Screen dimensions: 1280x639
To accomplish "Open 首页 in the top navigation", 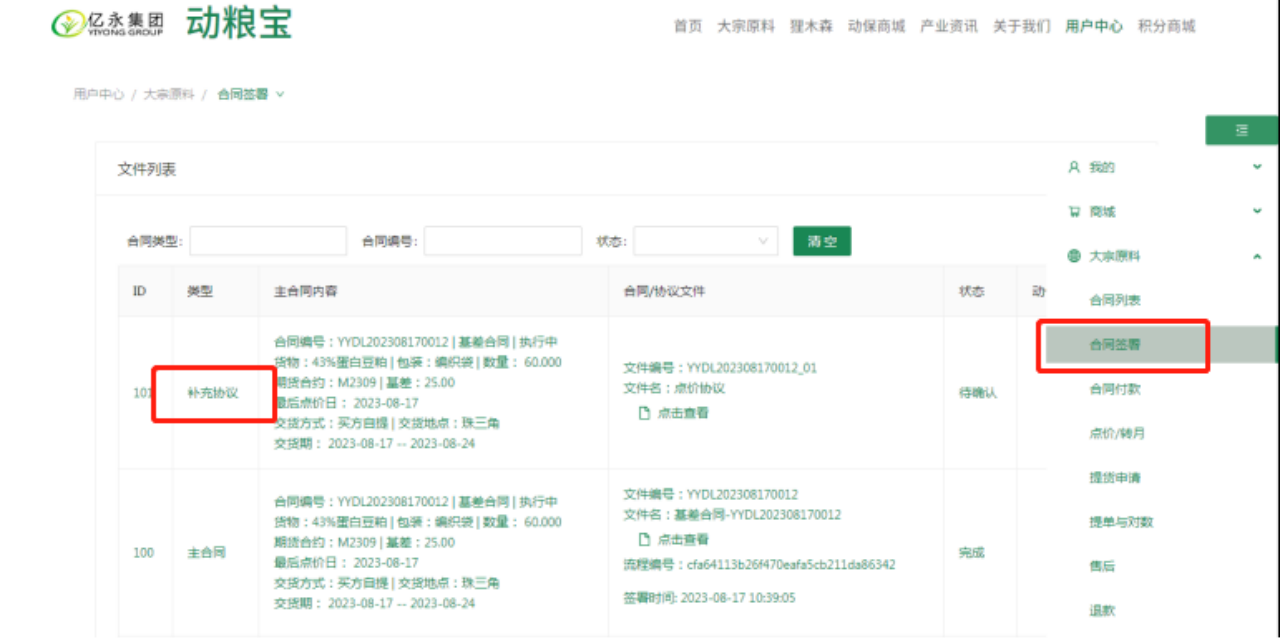I will point(688,26).
